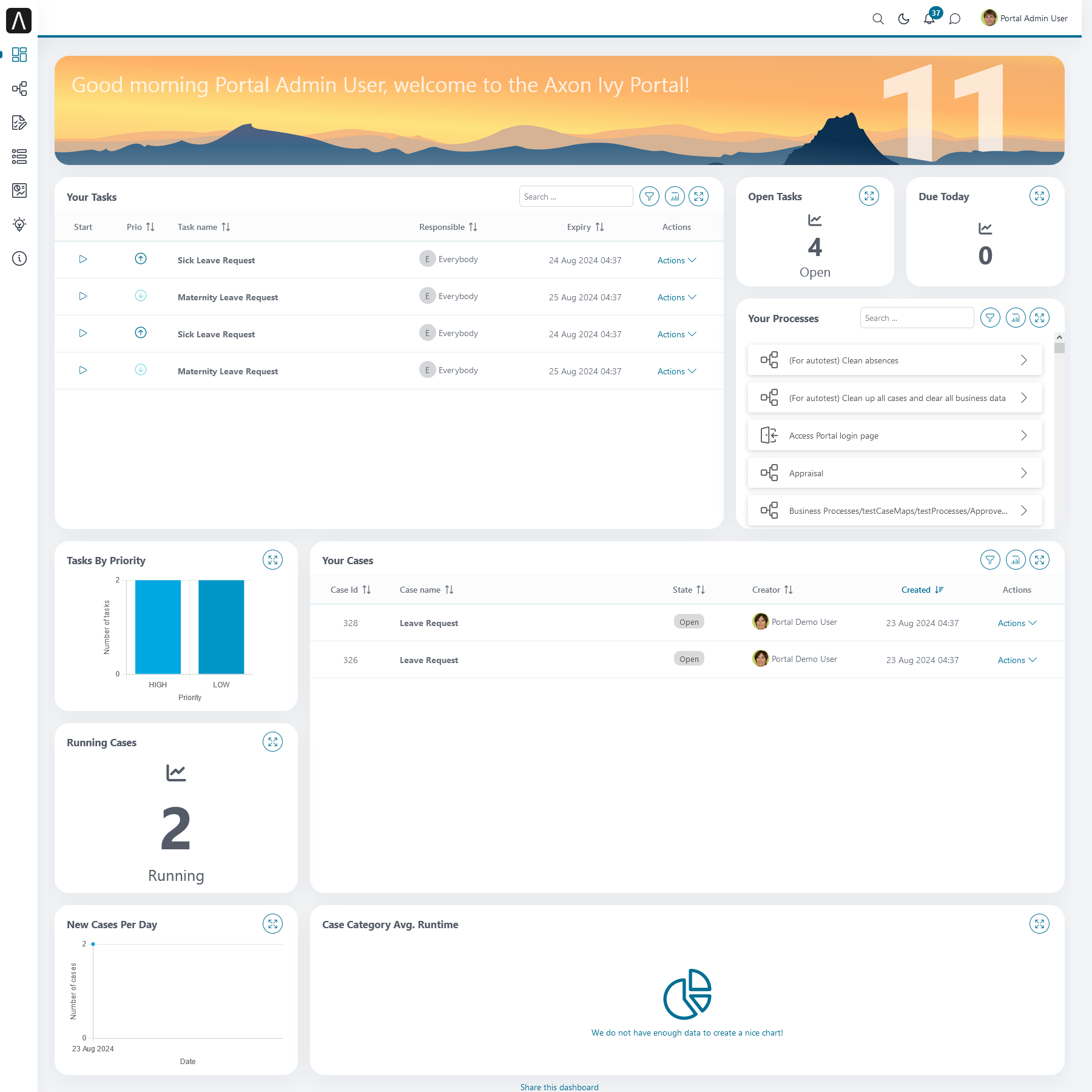Click into Your Tasks search field
The width and height of the screenshot is (1092, 1092).
(x=576, y=197)
